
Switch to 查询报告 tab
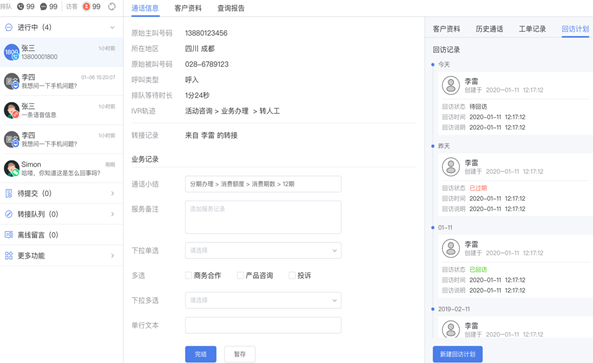[x=231, y=8]
